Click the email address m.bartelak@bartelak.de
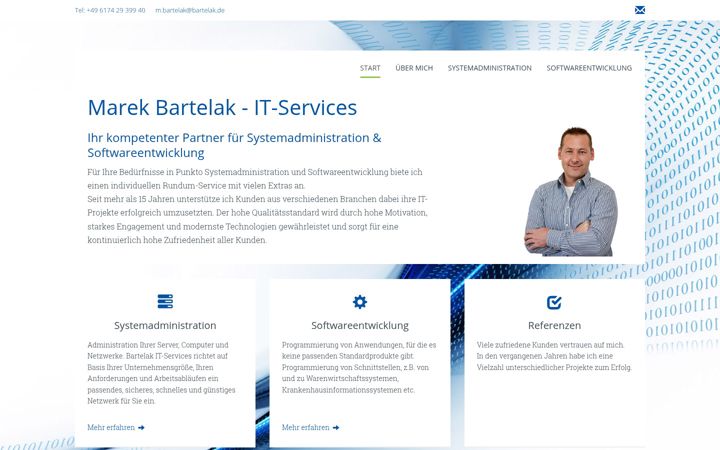720x450 pixels. [x=190, y=10]
